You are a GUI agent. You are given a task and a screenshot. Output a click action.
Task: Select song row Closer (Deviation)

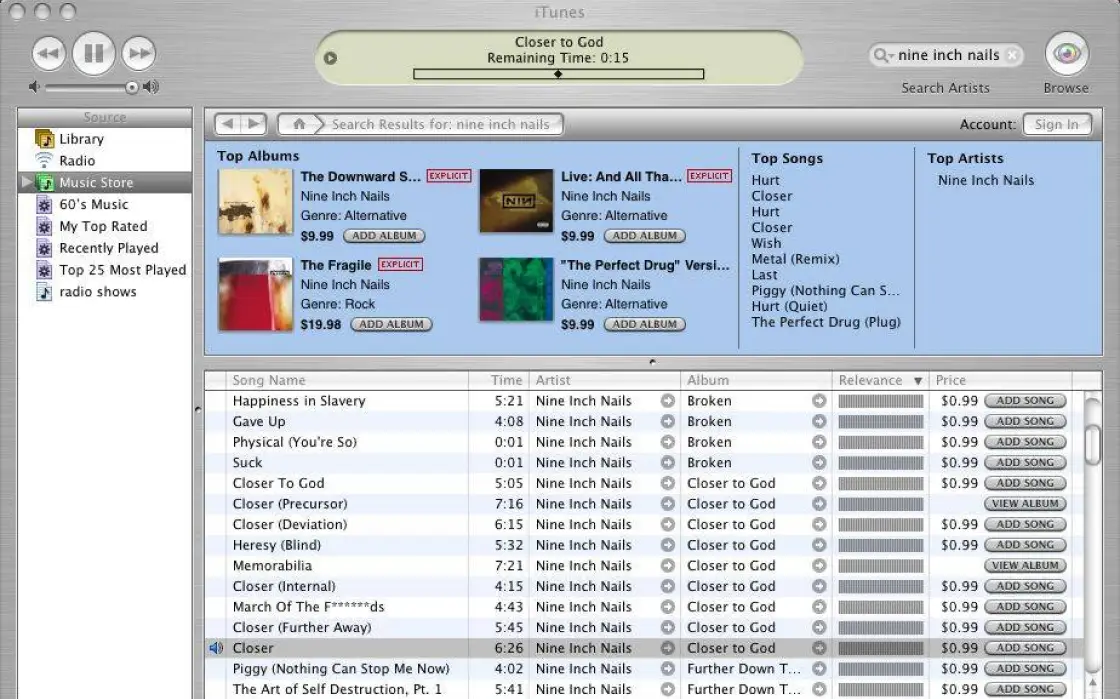coord(644,525)
